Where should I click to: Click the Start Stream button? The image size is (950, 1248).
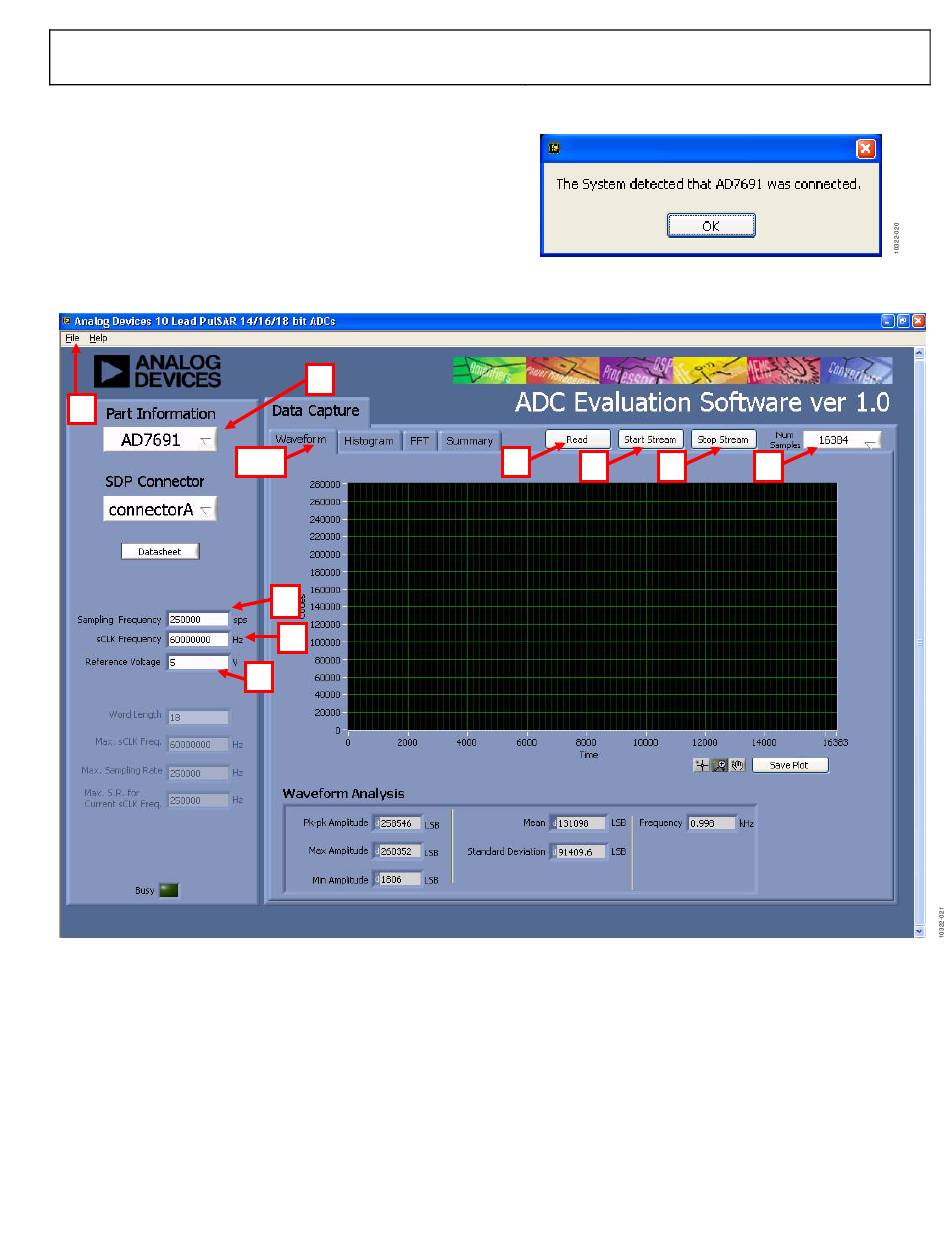650,439
